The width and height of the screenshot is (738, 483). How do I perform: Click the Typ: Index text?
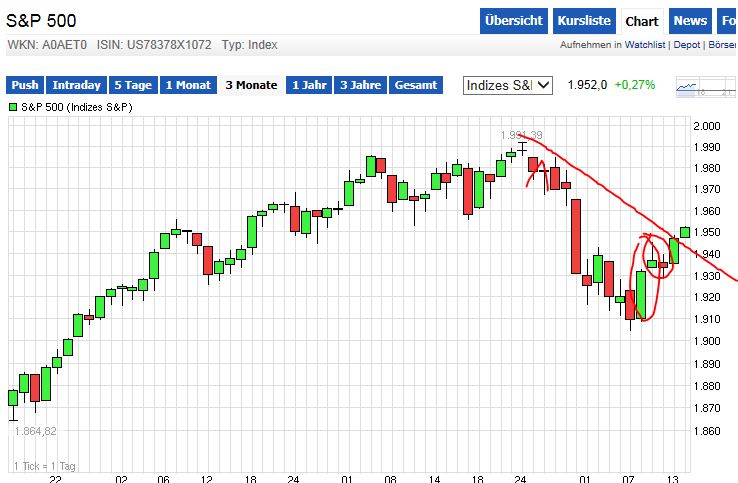click(249, 45)
